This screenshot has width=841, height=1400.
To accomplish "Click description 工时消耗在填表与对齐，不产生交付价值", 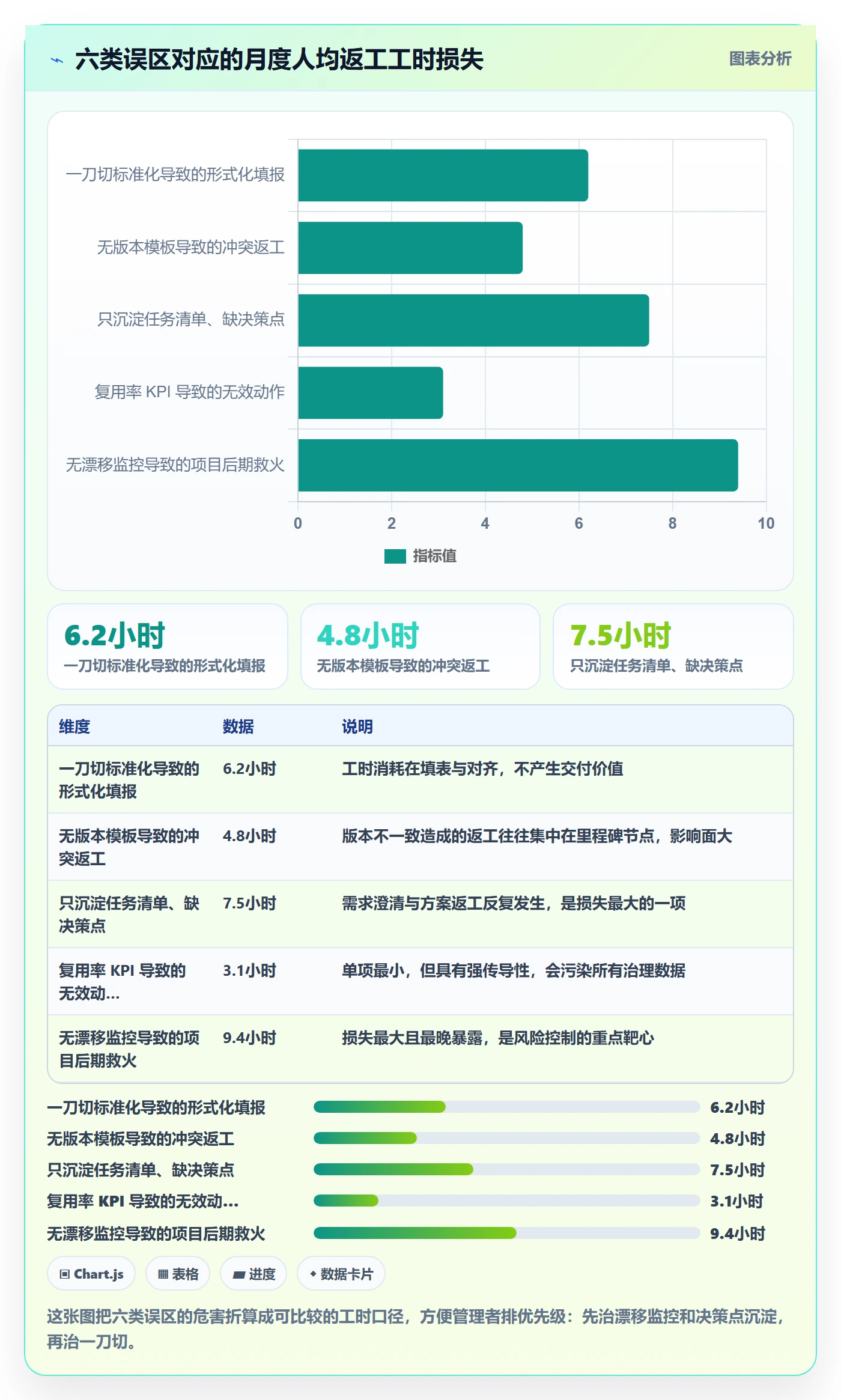I will [482, 768].
